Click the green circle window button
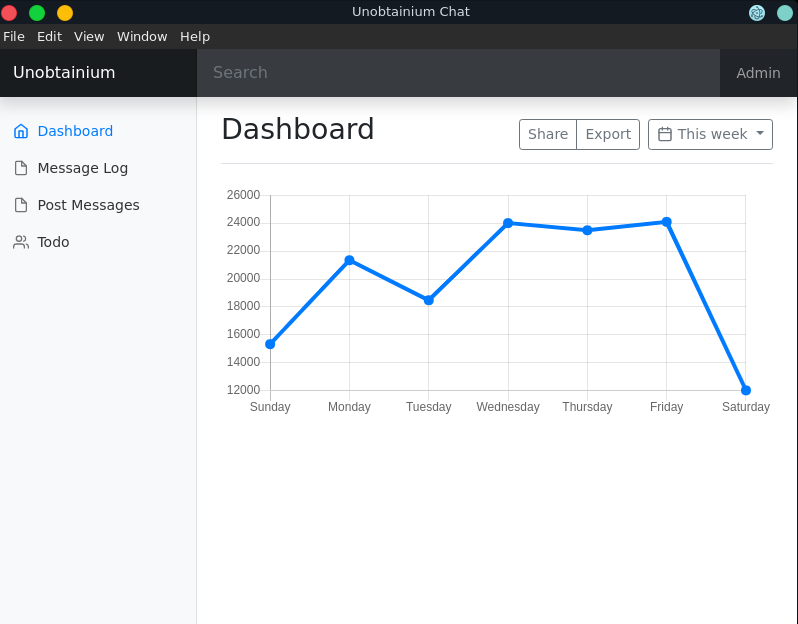Screen dimensions: 798x624 click(x=37, y=12)
